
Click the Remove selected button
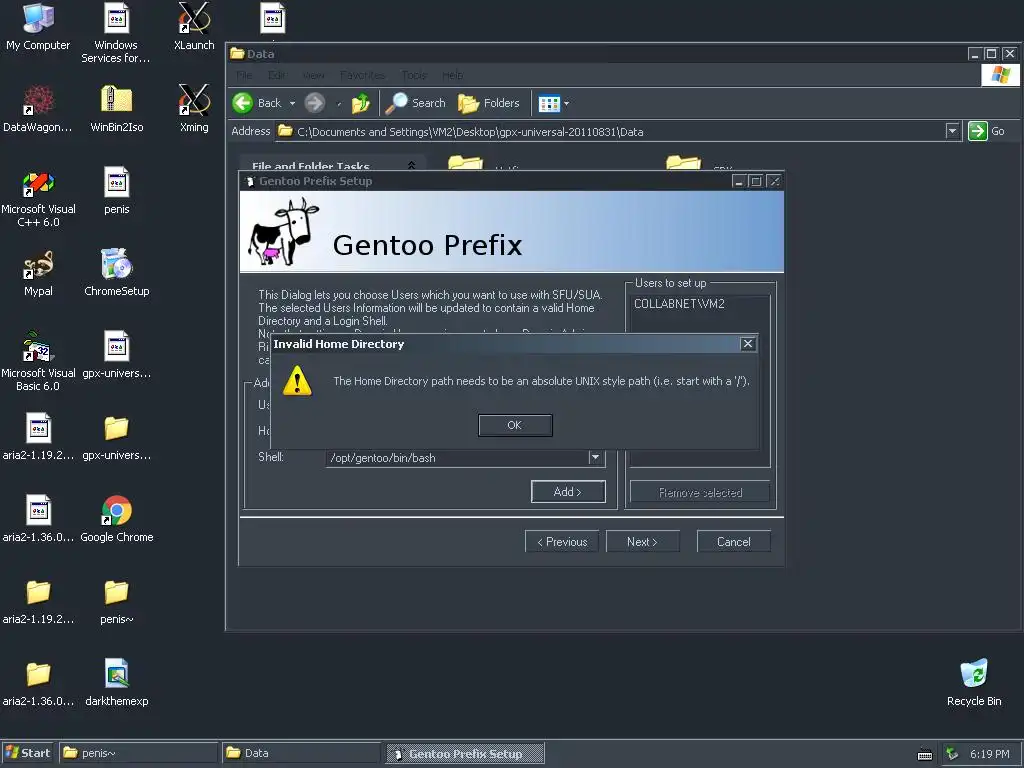click(700, 492)
